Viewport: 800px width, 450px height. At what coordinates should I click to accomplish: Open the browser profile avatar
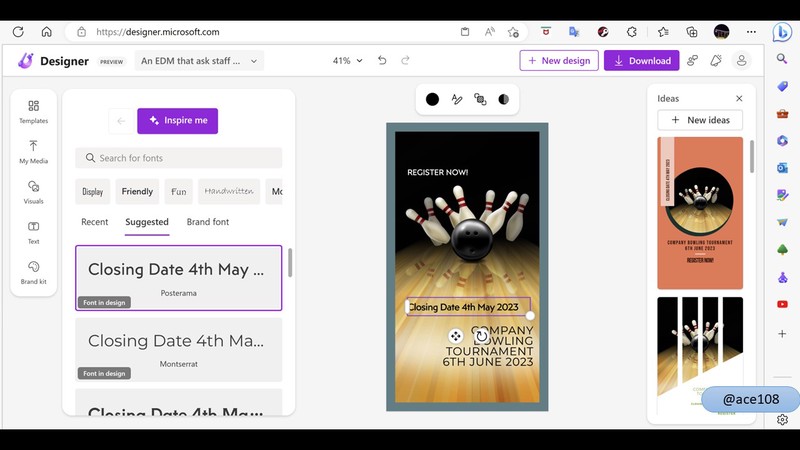pos(721,32)
